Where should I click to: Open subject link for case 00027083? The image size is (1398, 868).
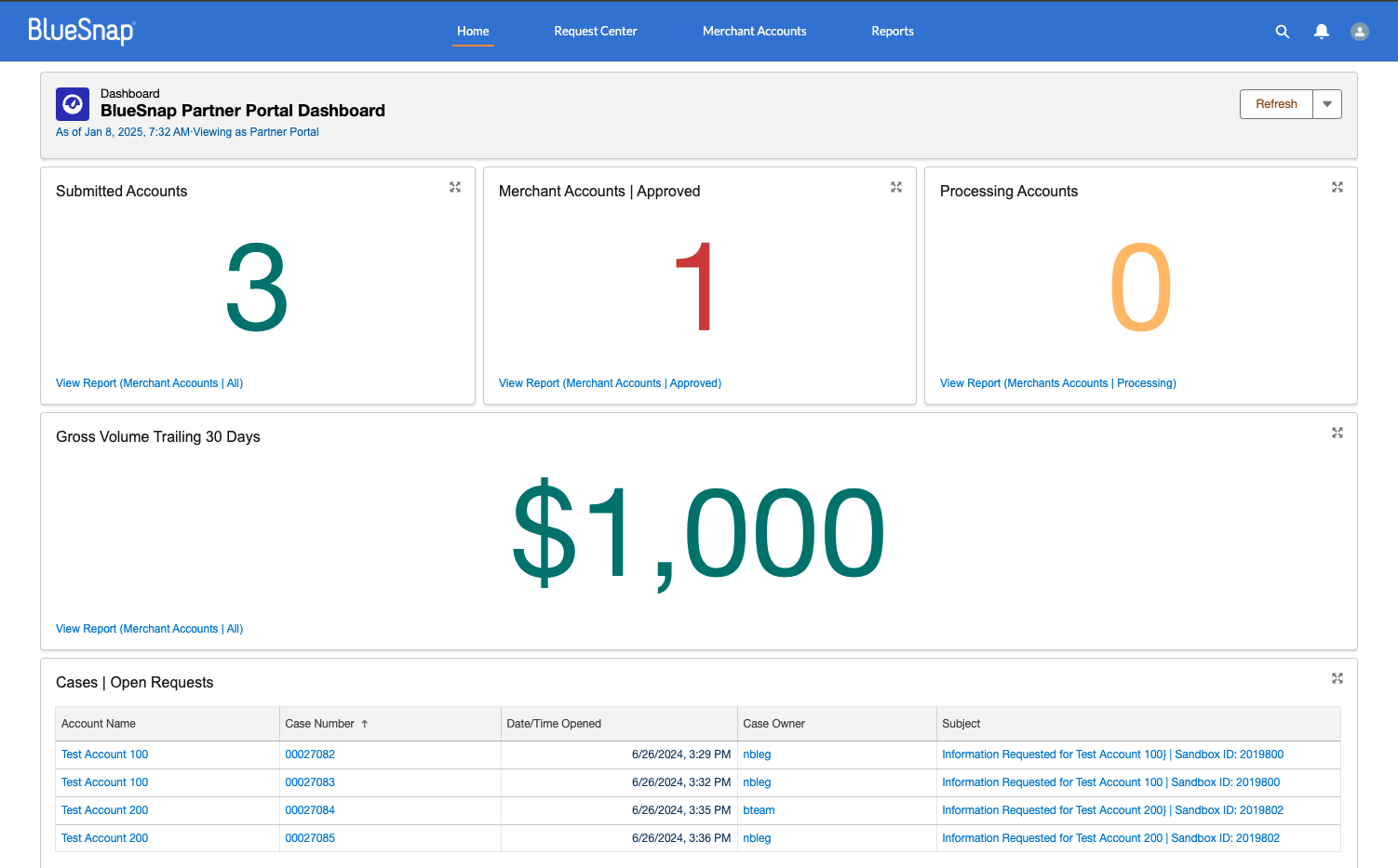[x=1110, y=782]
